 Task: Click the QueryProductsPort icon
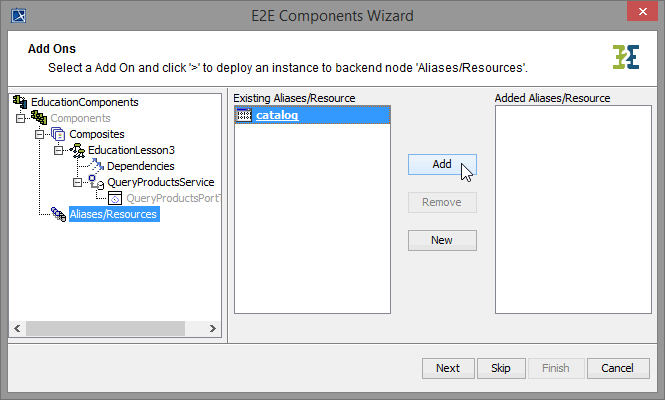pyautogui.click(x=115, y=198)
